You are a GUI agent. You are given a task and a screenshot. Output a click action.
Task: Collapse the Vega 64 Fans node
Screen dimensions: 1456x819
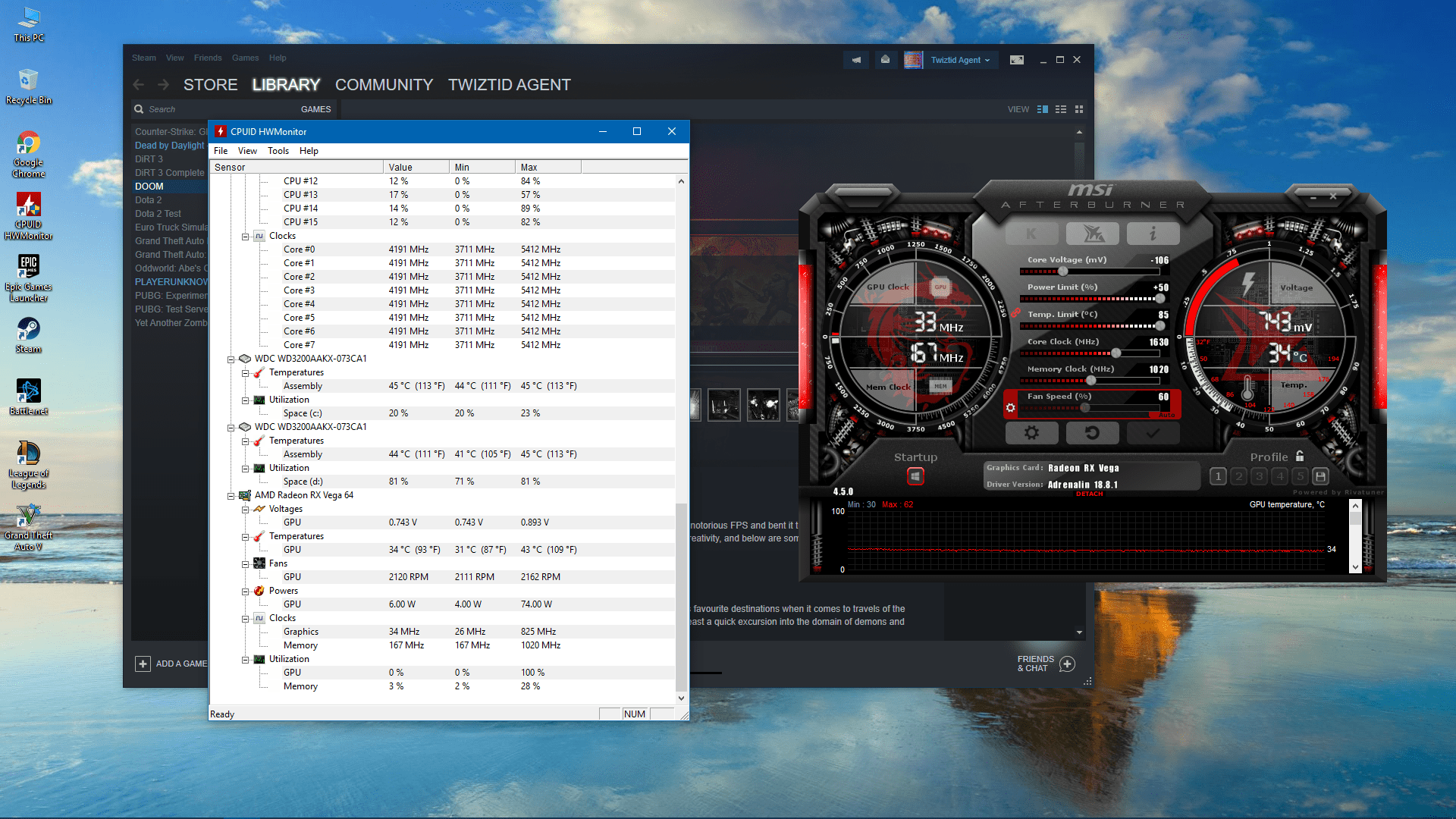coord(245,564)
